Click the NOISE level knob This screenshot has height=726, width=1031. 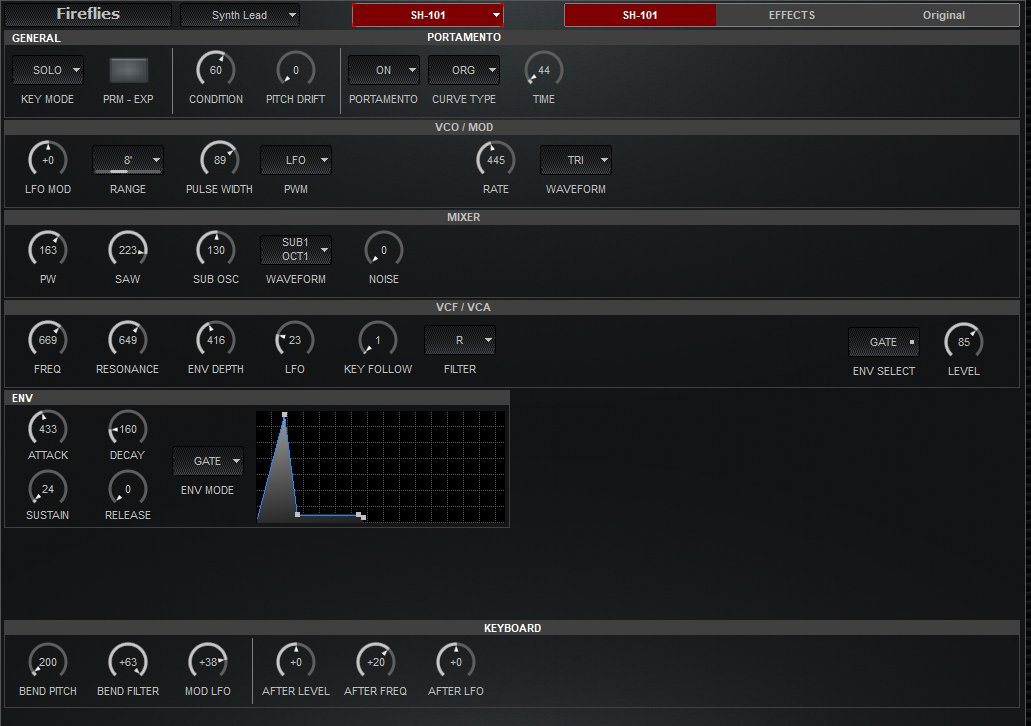click(384, 250)
